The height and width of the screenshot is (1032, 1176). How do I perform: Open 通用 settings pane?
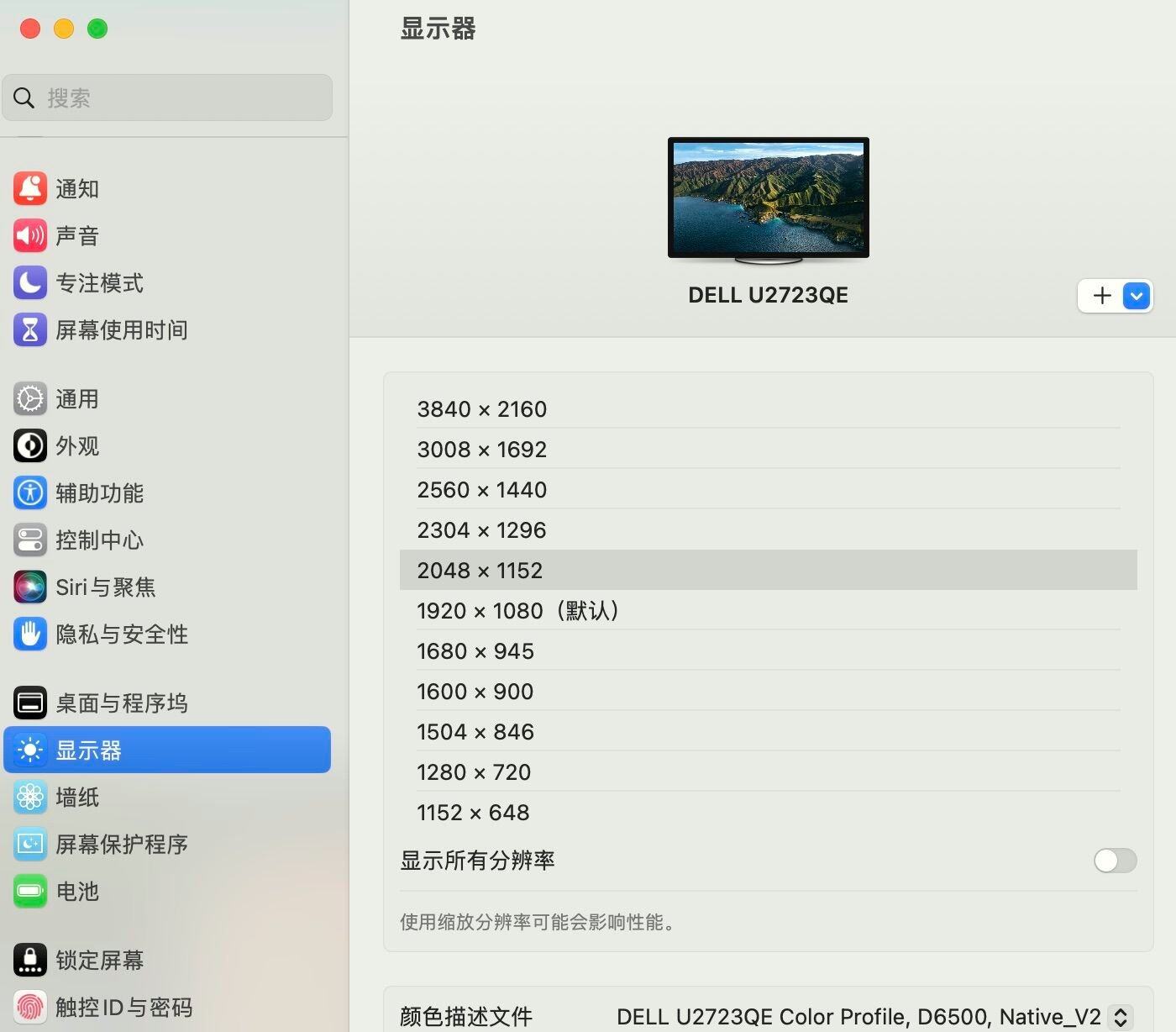point(167,398)
